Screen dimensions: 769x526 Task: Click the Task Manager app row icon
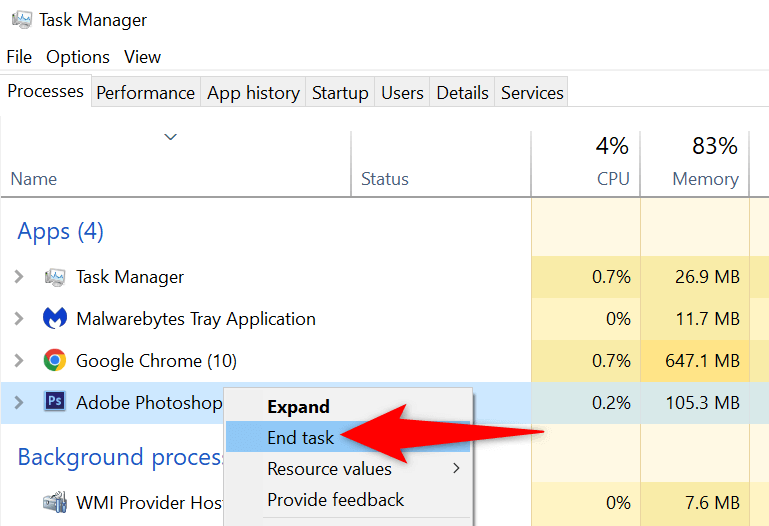point(55,277)
